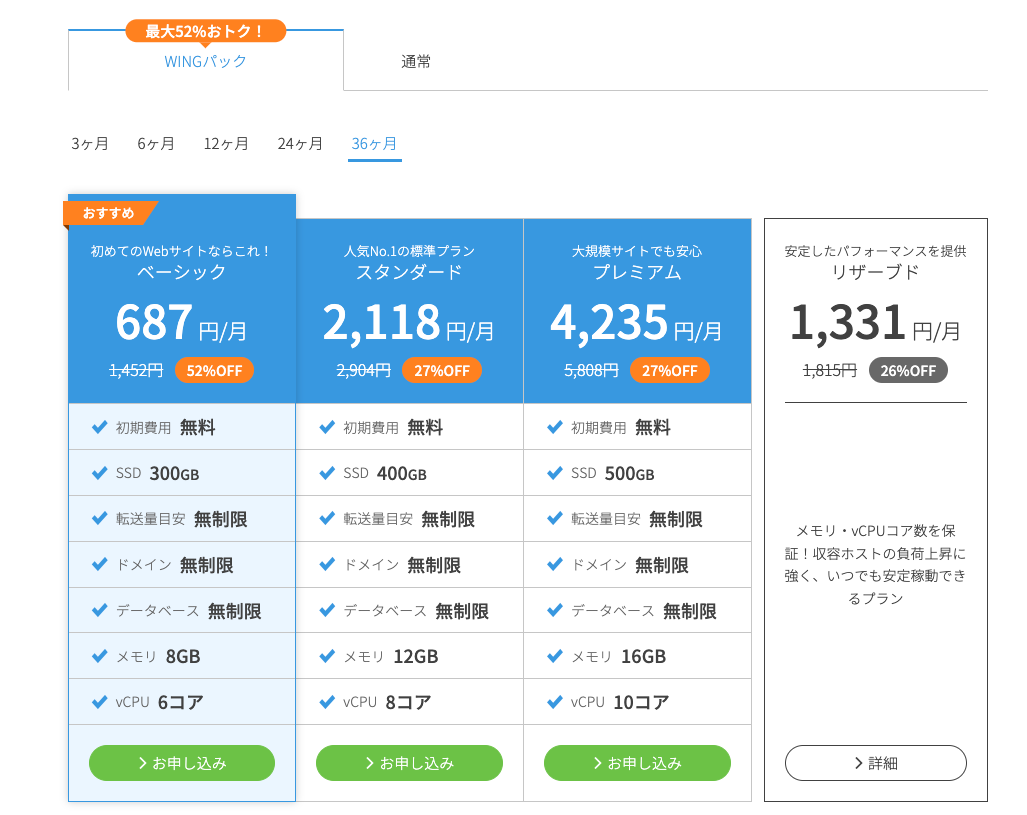Viewport: 1027px width, 815px height.
Task: Open 詳細 for the リザーブド plan
Action: (876, 763)
